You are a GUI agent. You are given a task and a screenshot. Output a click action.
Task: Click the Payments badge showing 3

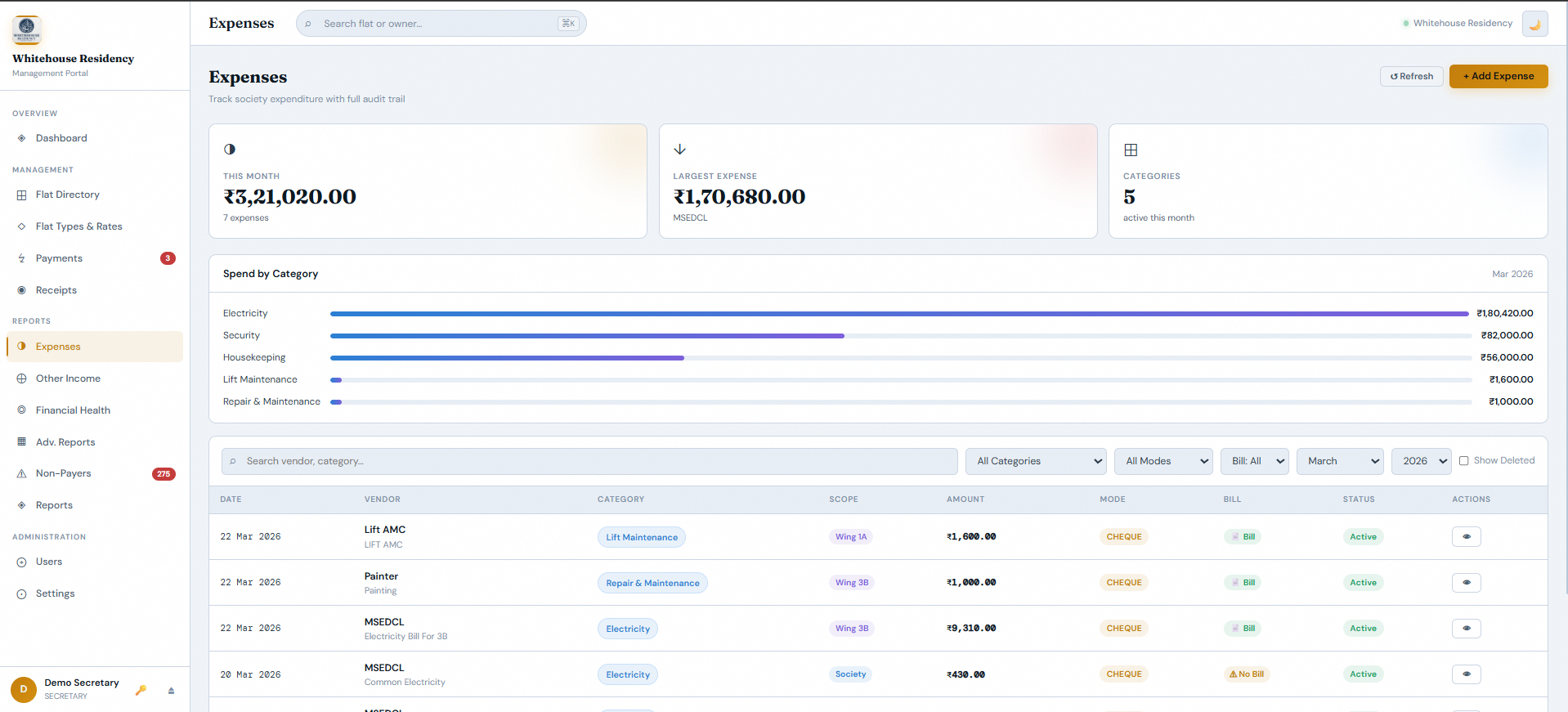pos(168,258)
